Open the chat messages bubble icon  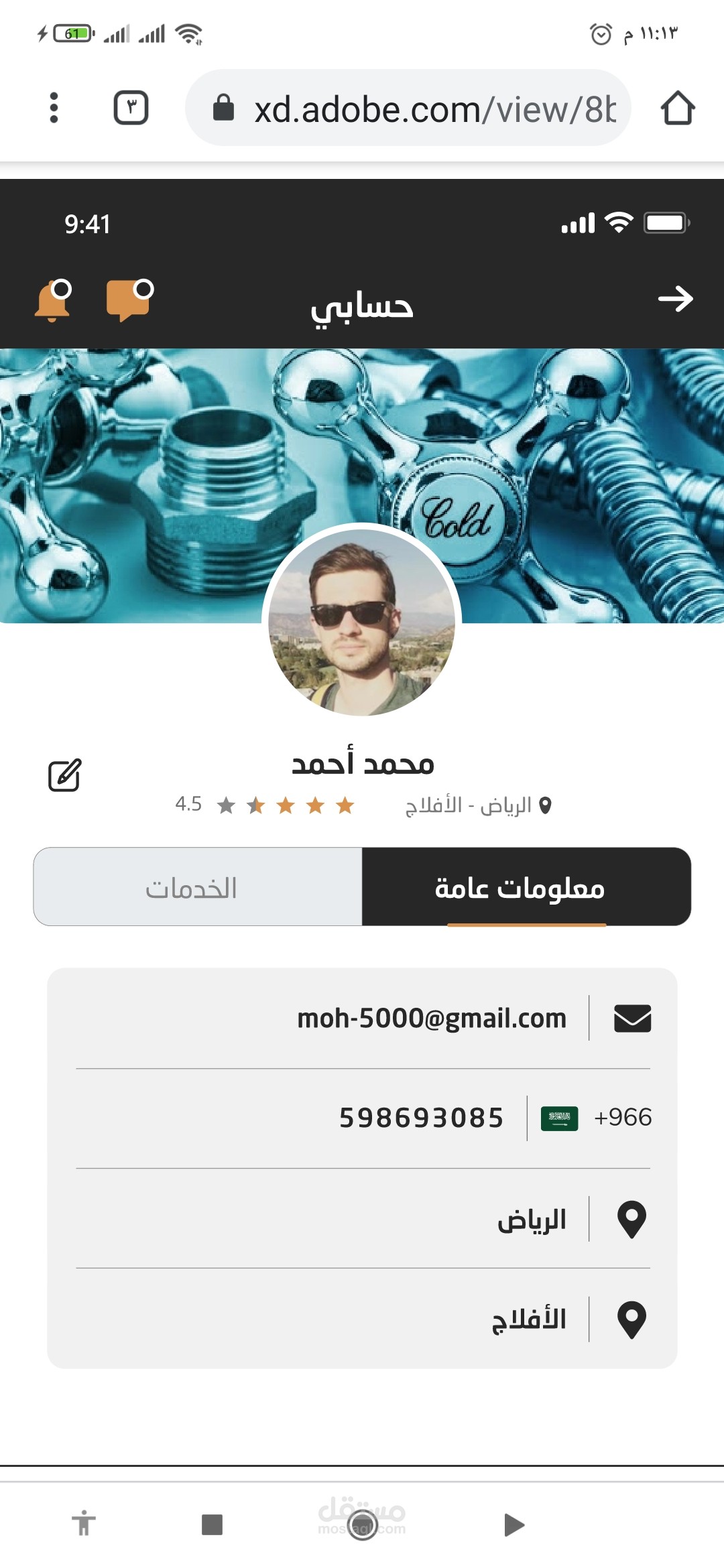pyautogui.click(x=129, y=300)
